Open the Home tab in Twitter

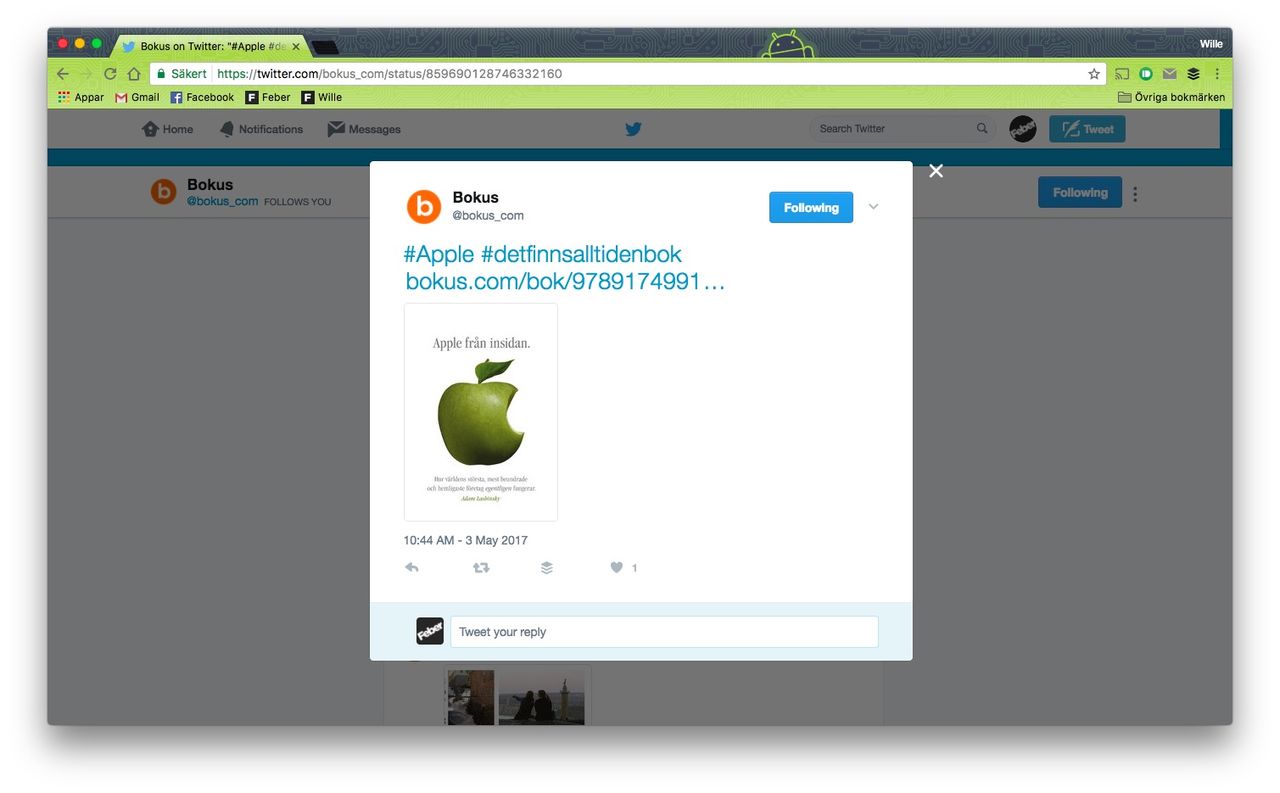point(167,129)
